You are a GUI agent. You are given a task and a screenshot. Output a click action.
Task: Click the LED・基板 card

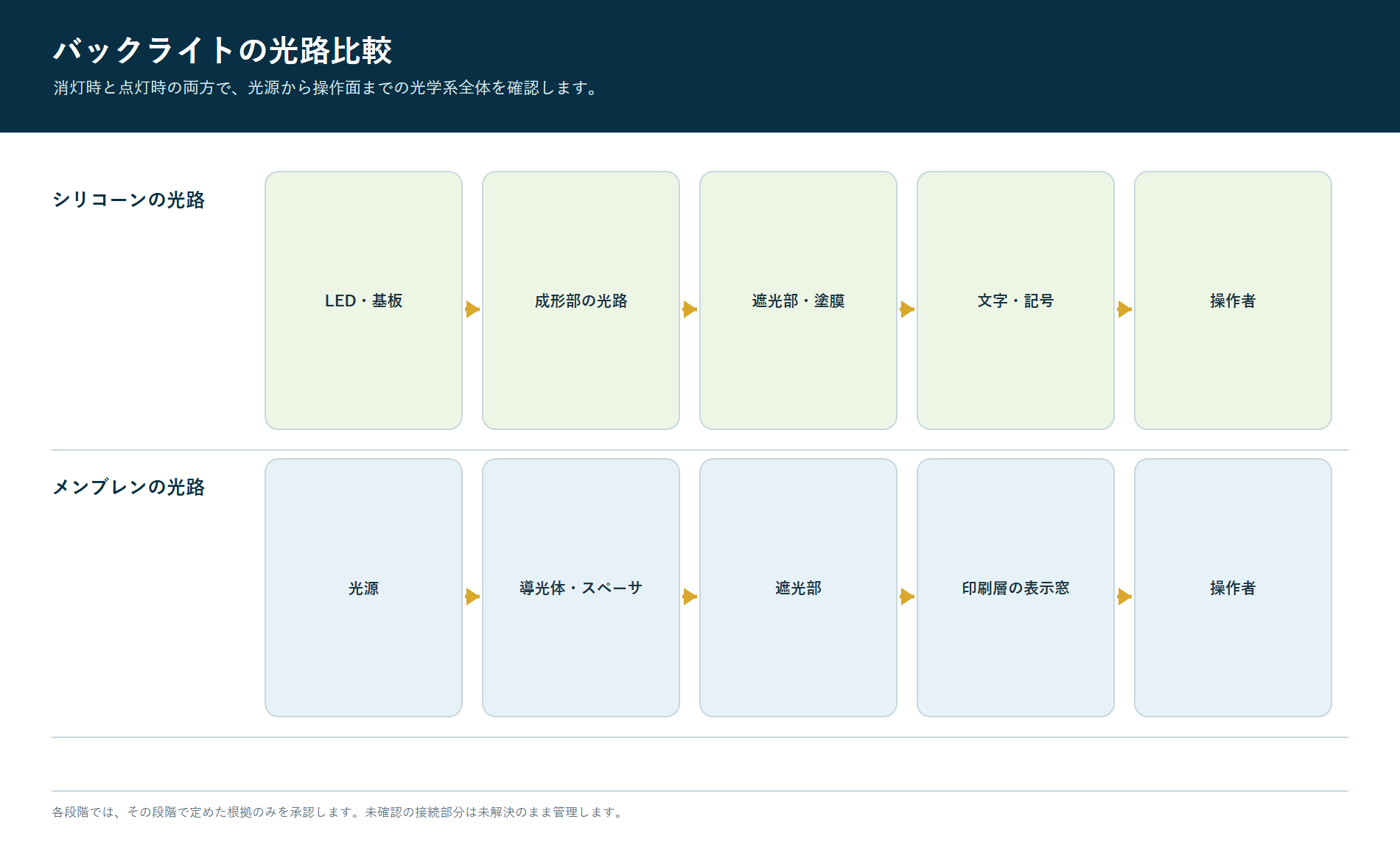click(x=363, y=301)
